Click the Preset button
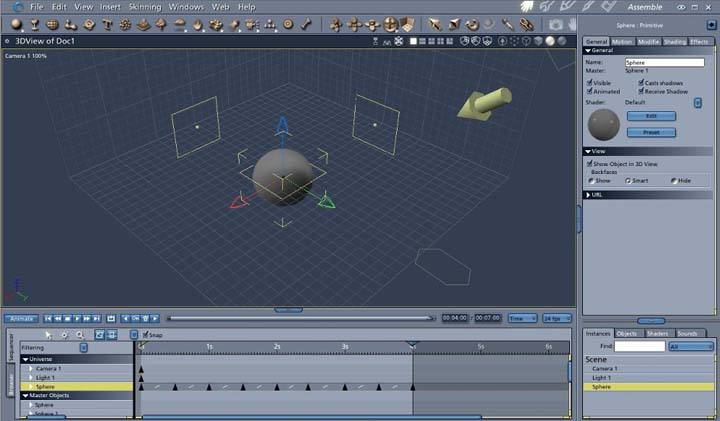 [650, 132]
